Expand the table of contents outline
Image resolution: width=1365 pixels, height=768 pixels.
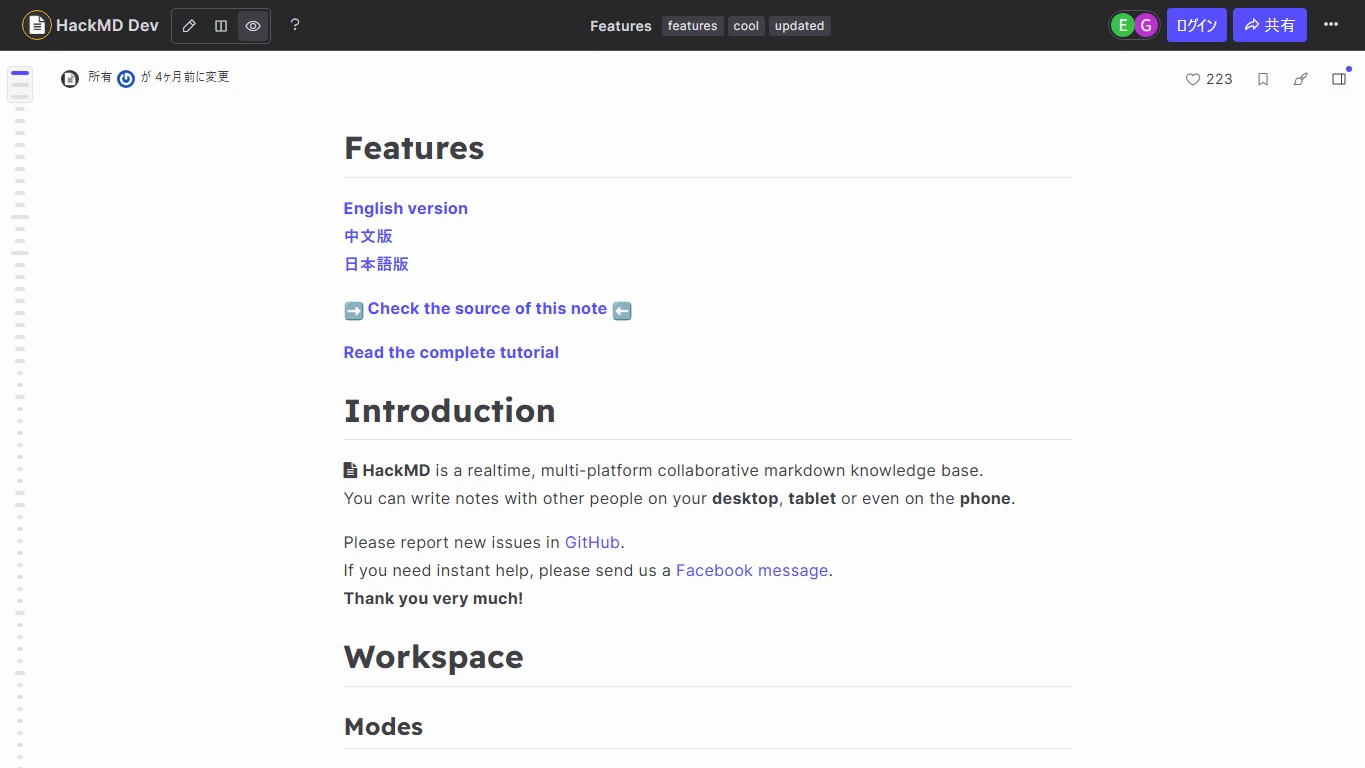[20, 85]
